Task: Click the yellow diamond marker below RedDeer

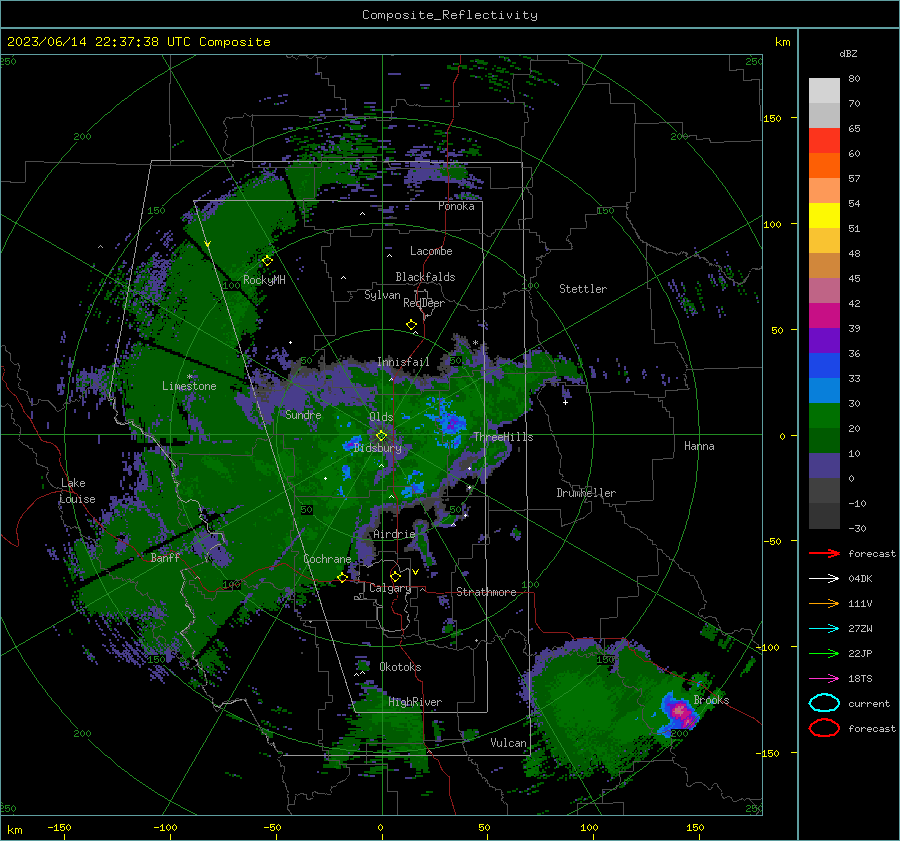Action: pos(412,325)
